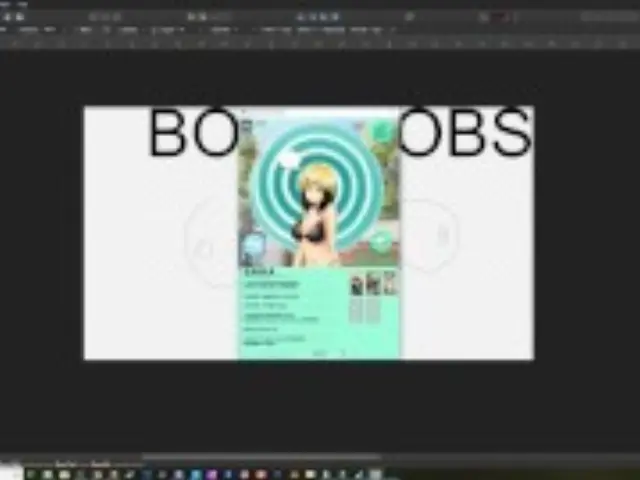Open the second thumbnail in the mint panel
Screen dimensions: 640x480
pyautogui.click(x=373, y=283)
